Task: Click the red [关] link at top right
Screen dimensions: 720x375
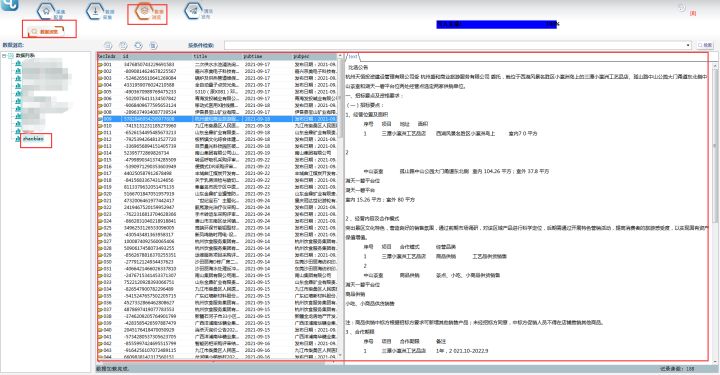Action: click(693, 13)
